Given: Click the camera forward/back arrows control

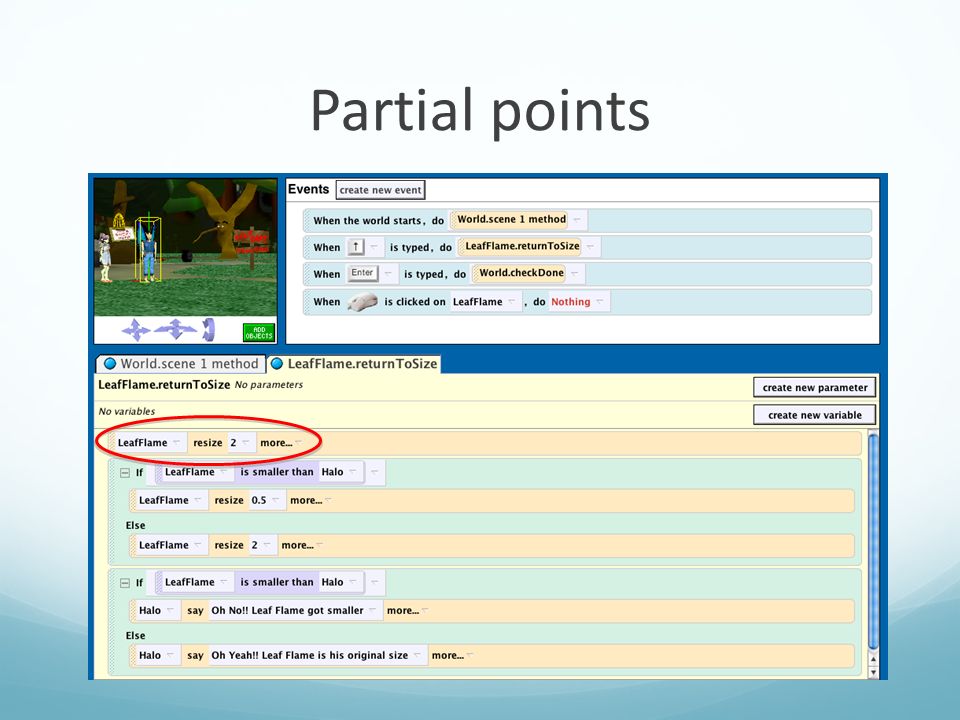Looking at the screenshot, I should (175, 329).
